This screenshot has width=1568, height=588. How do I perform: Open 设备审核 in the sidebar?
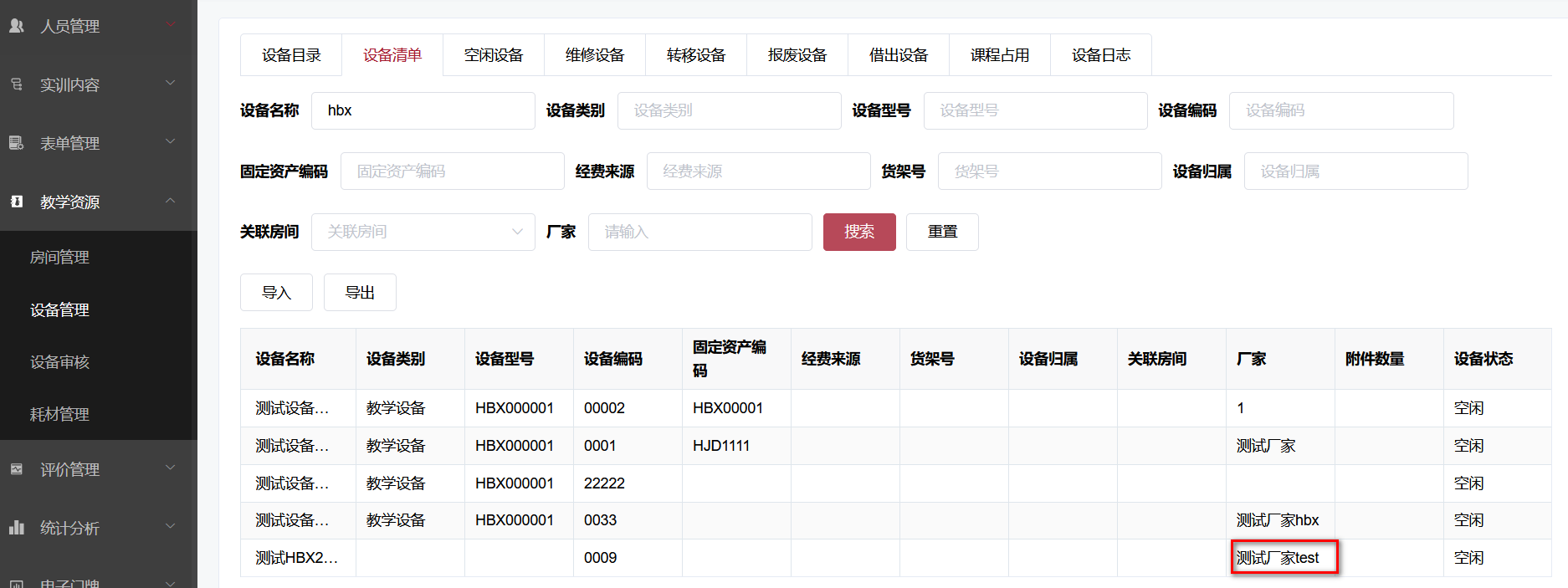click(59, 362)
